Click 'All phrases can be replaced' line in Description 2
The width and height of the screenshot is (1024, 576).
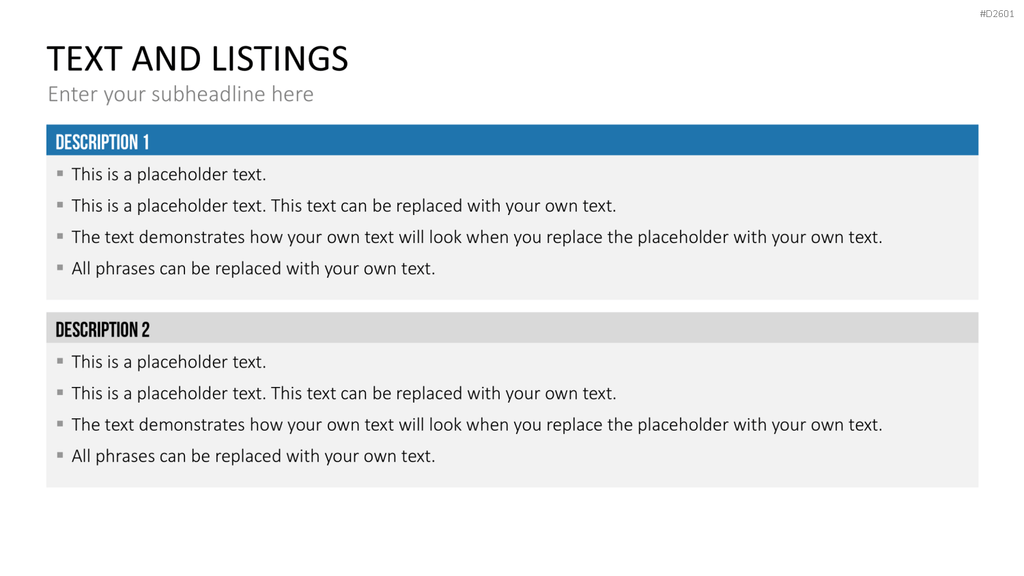tap(253, 456)
